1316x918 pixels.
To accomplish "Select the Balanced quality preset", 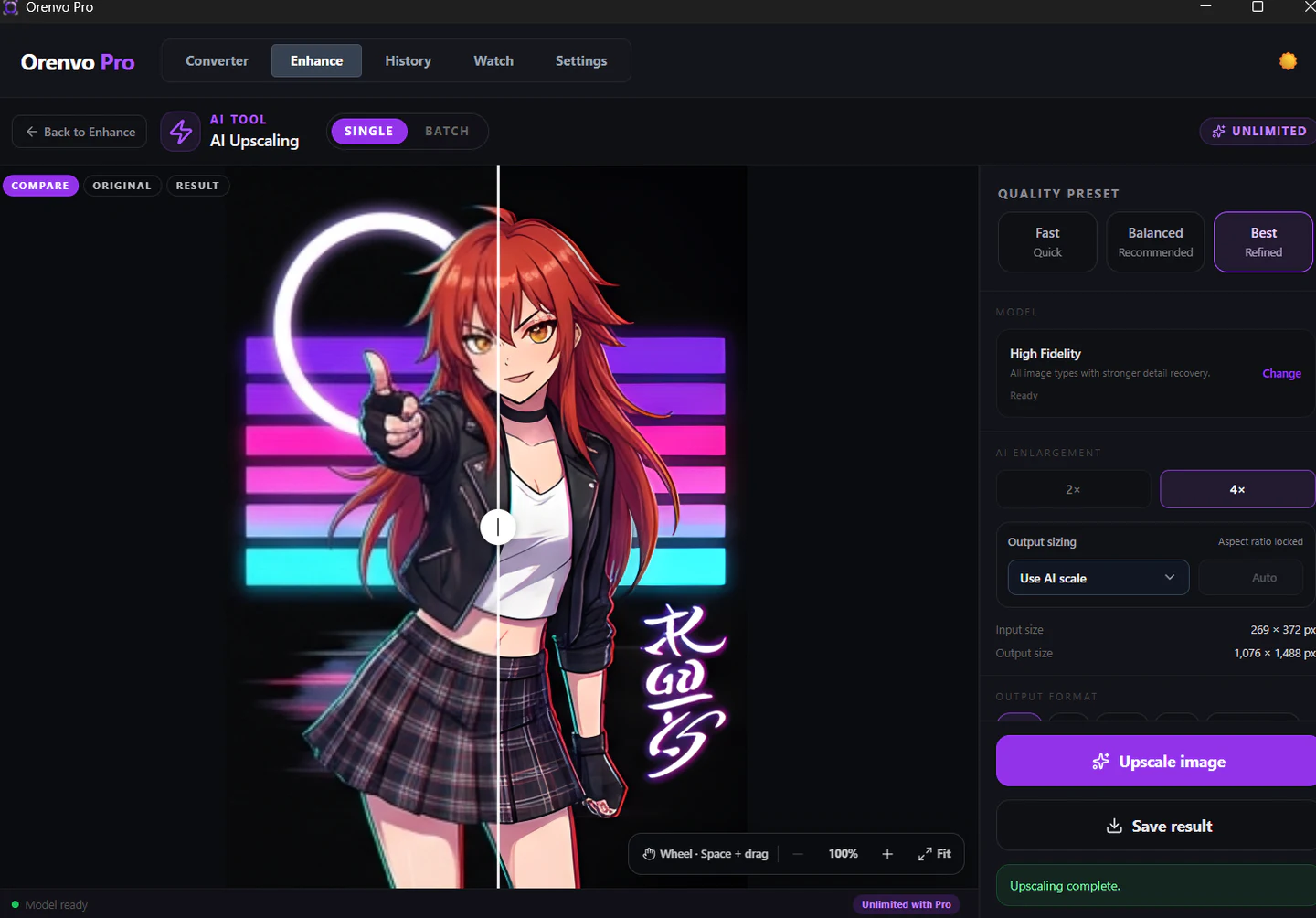I will click(1155, 242).
